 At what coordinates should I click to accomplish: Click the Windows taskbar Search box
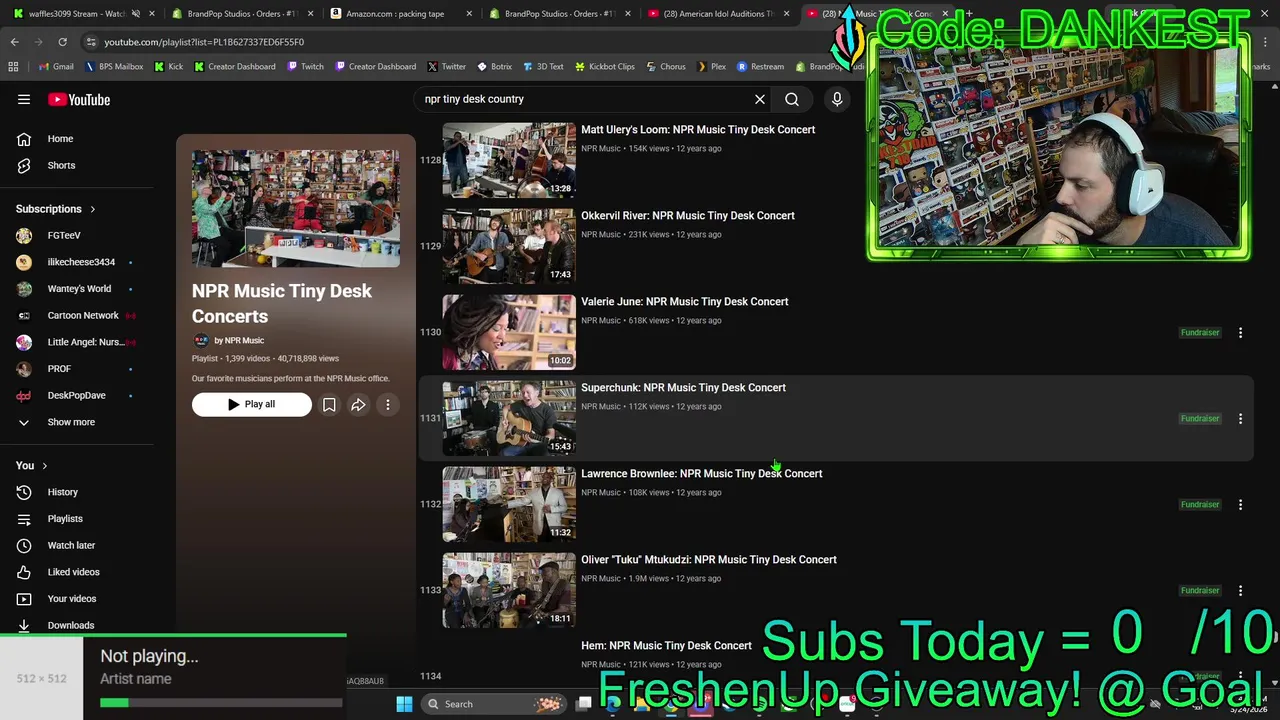pyautogui.click(x=492, y=704)
